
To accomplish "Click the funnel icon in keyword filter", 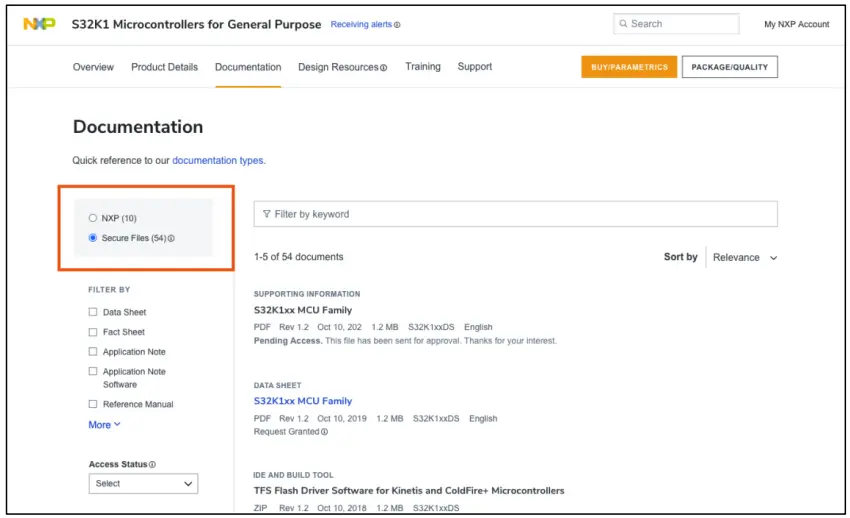I will click(266, 214).
